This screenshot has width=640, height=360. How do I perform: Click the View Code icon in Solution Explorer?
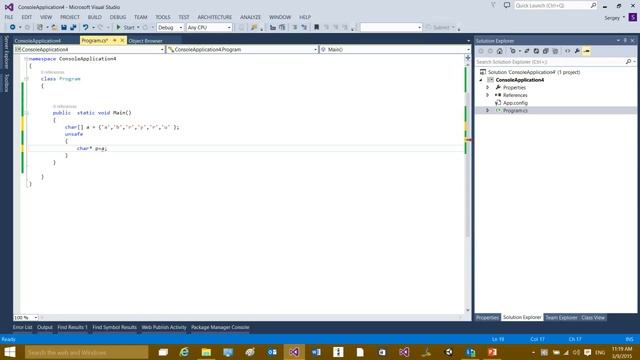pyautogui.click(x=567, y=51)
